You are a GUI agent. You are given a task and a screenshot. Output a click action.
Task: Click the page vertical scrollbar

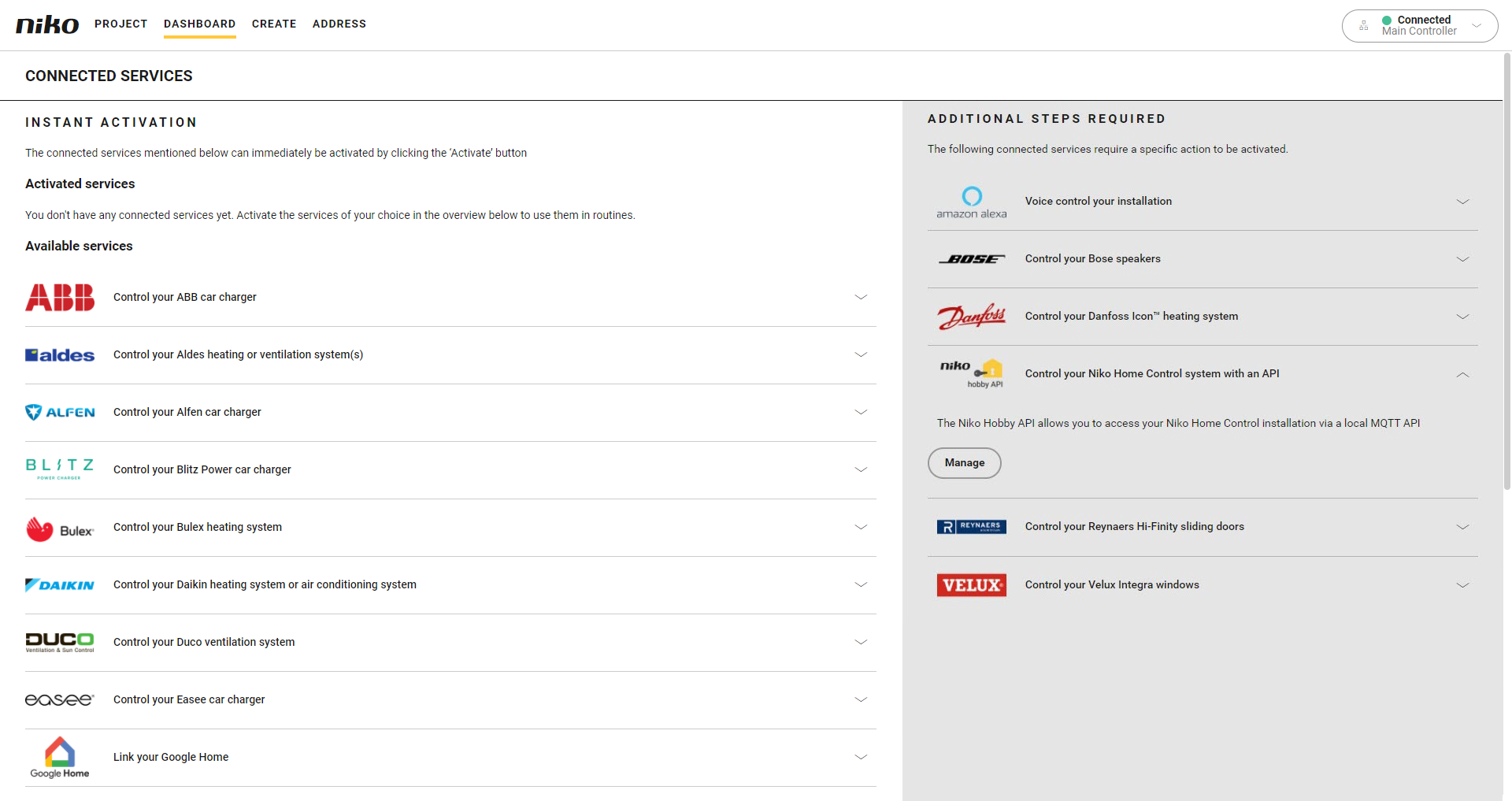point(1507,272)
